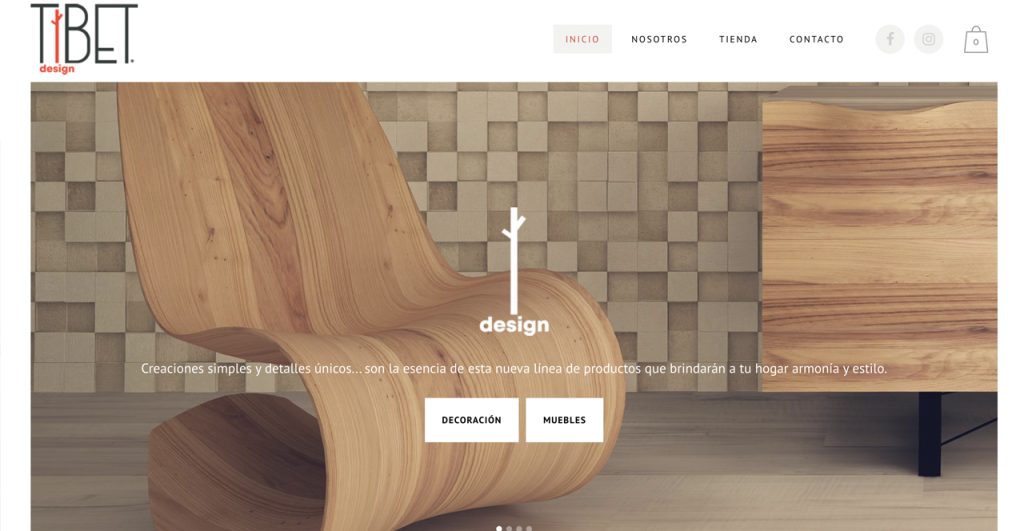Viewport: 1024px width, 531px height.
Task: Switch to the second slide dot
Action: coord(509,528)
